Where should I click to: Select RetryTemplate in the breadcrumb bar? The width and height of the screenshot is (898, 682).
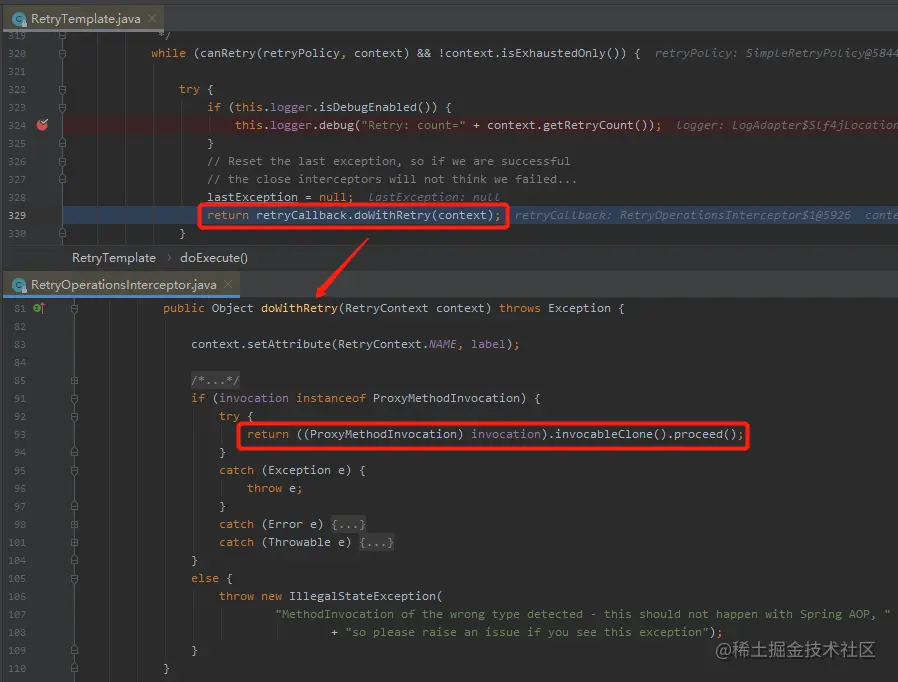tap(113, 258)
